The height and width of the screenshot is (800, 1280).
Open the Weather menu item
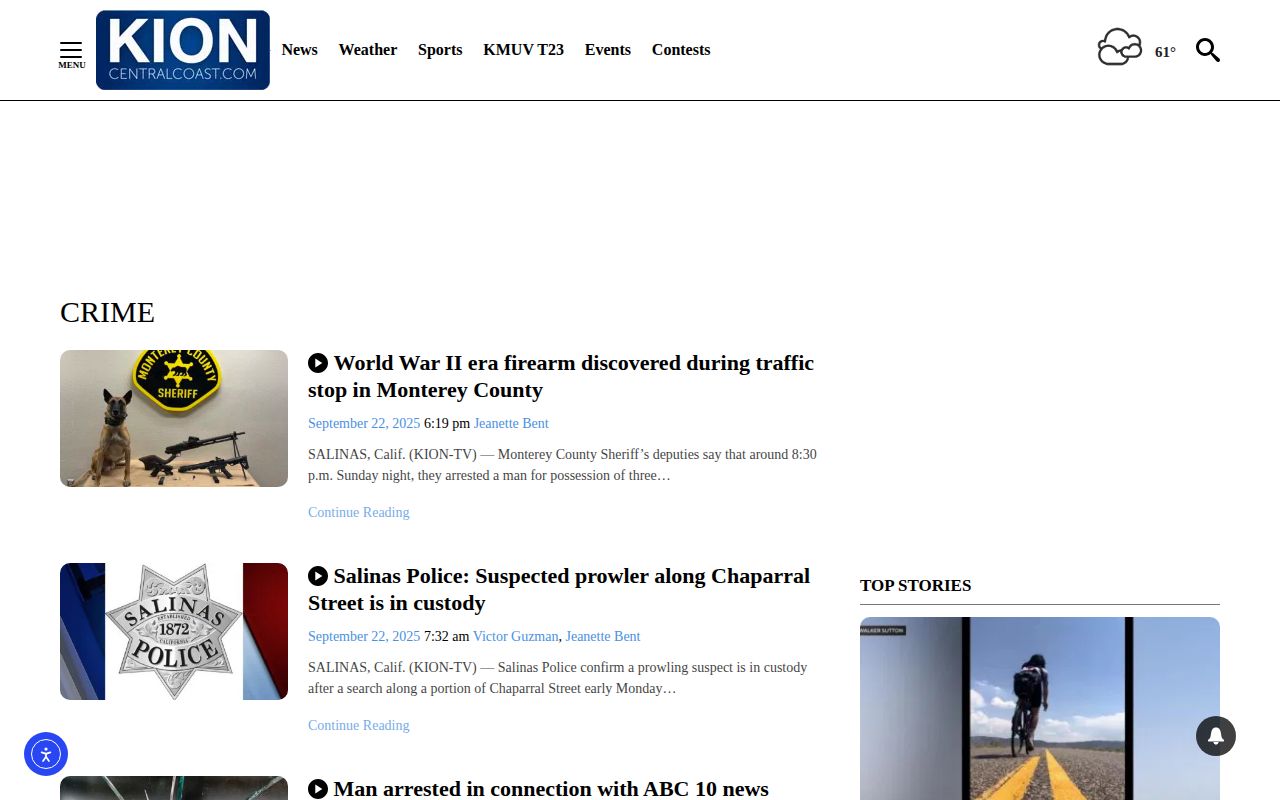(368, 50)
